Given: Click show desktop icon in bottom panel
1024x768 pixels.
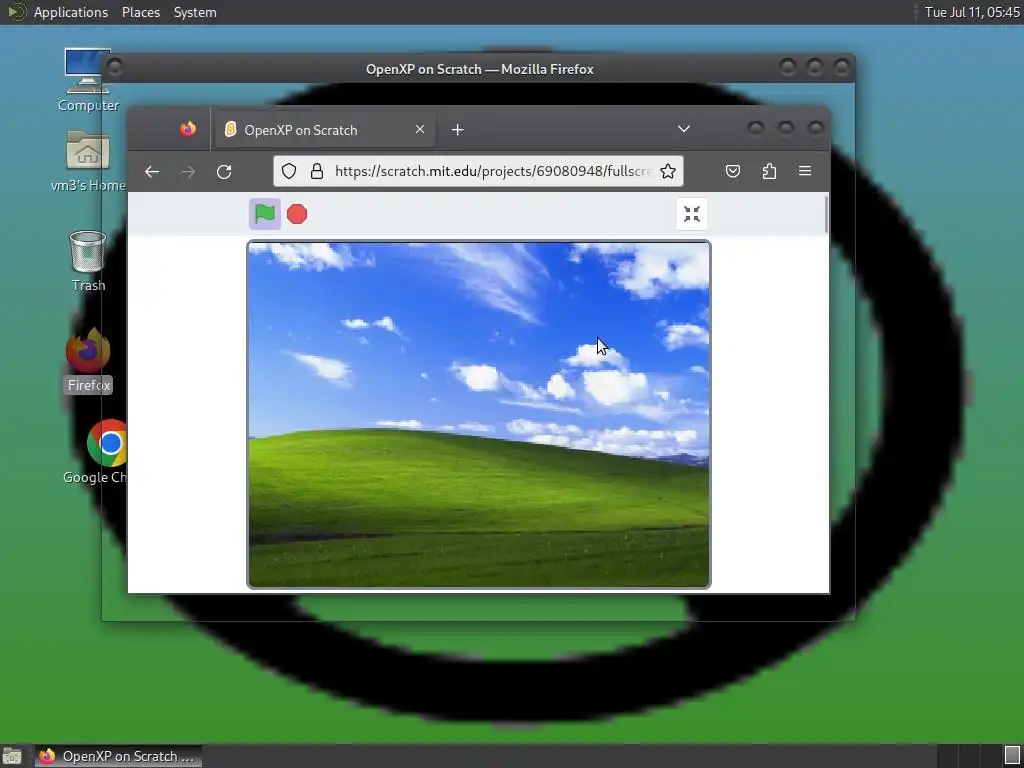Looking at the screenshot, I should [12, 756].
